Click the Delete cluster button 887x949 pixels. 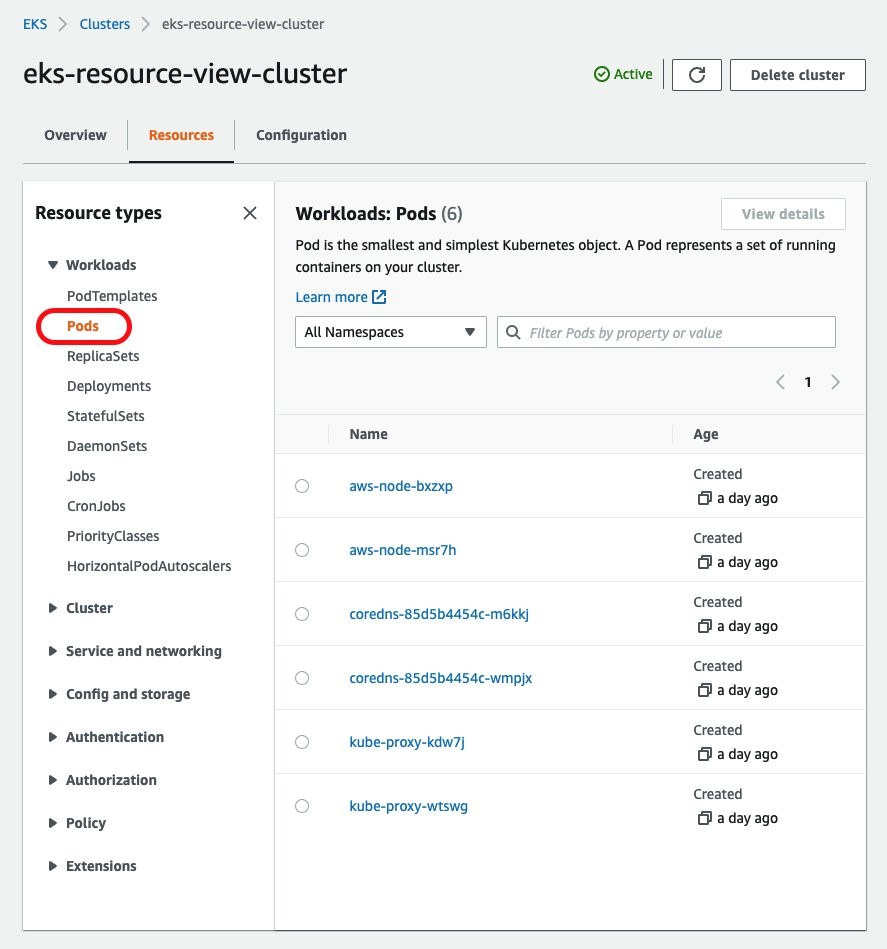click(797, 75)
